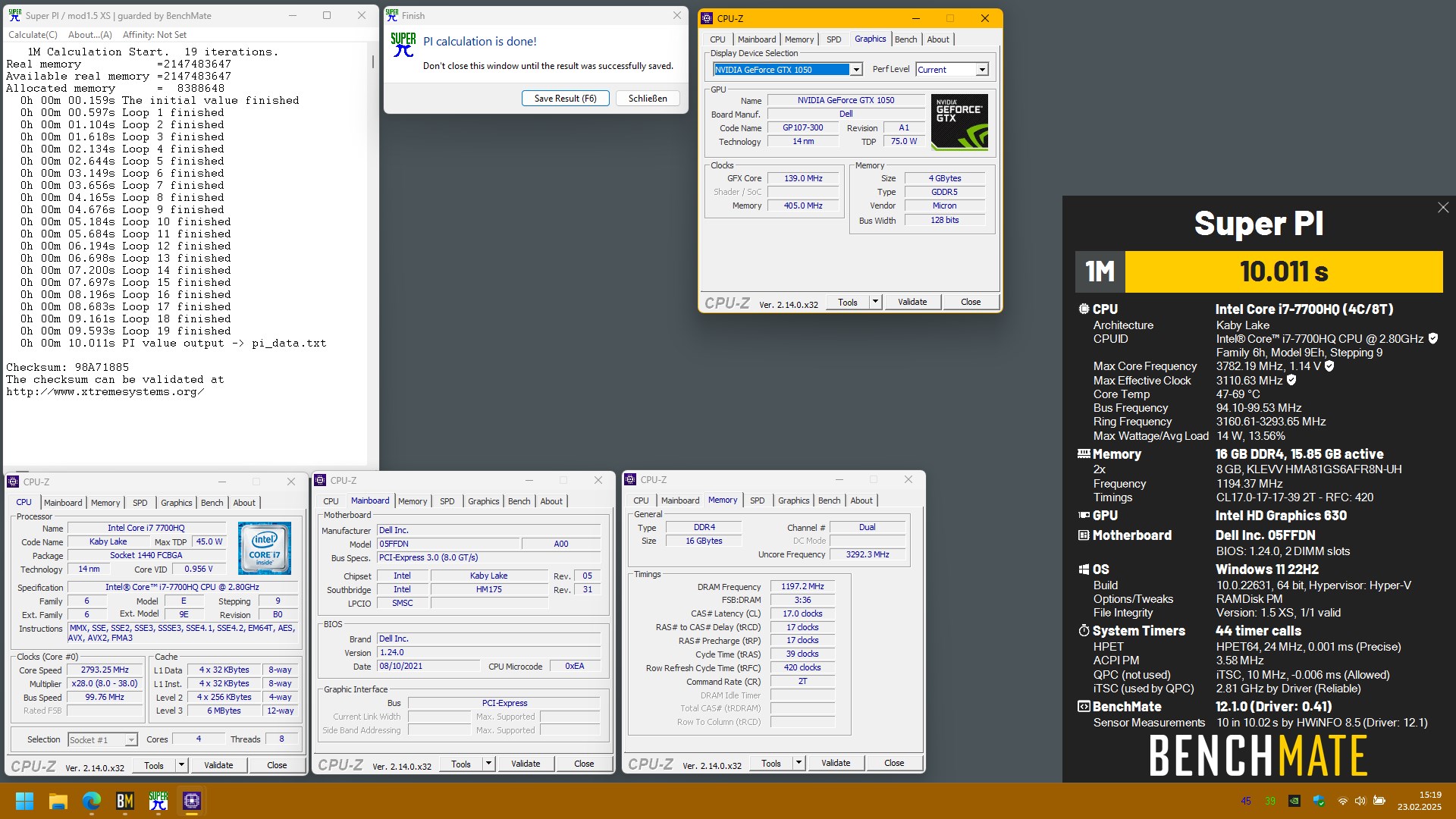Click the Super PI icon in Finish dialog
Screen dimensions: 1456x819
point(403,45)
